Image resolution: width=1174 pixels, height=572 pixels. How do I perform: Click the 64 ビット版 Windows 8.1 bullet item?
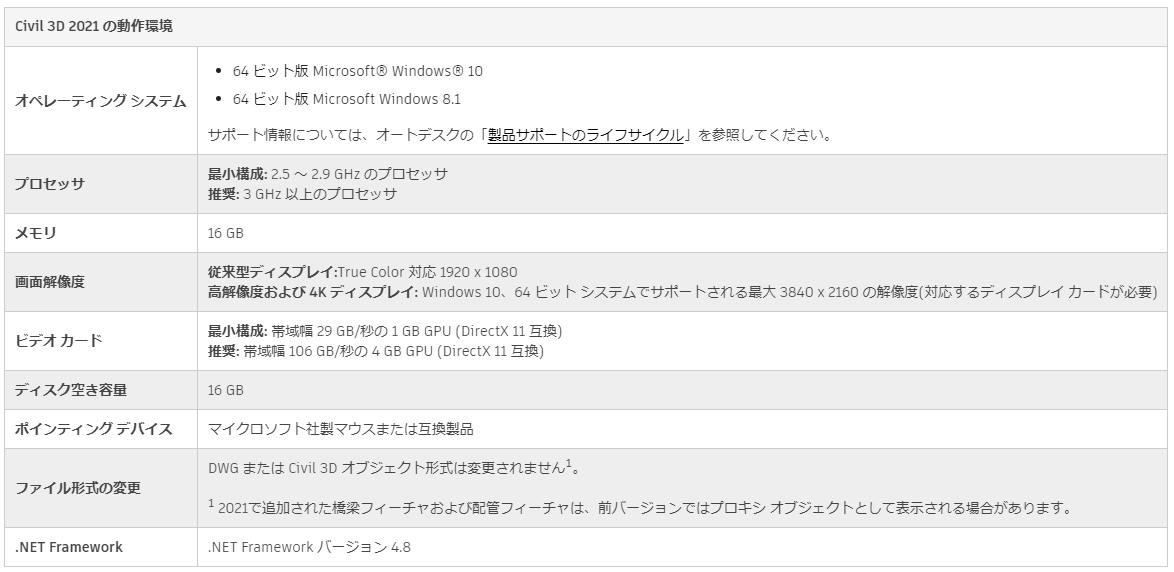(x=347, y=99)
